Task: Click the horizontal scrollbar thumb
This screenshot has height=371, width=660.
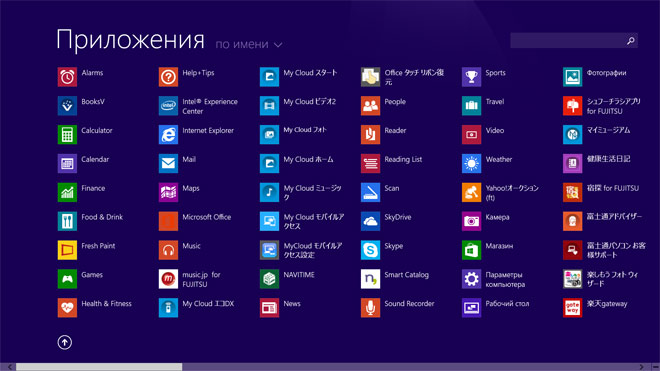Action: (x=99, y=367)
